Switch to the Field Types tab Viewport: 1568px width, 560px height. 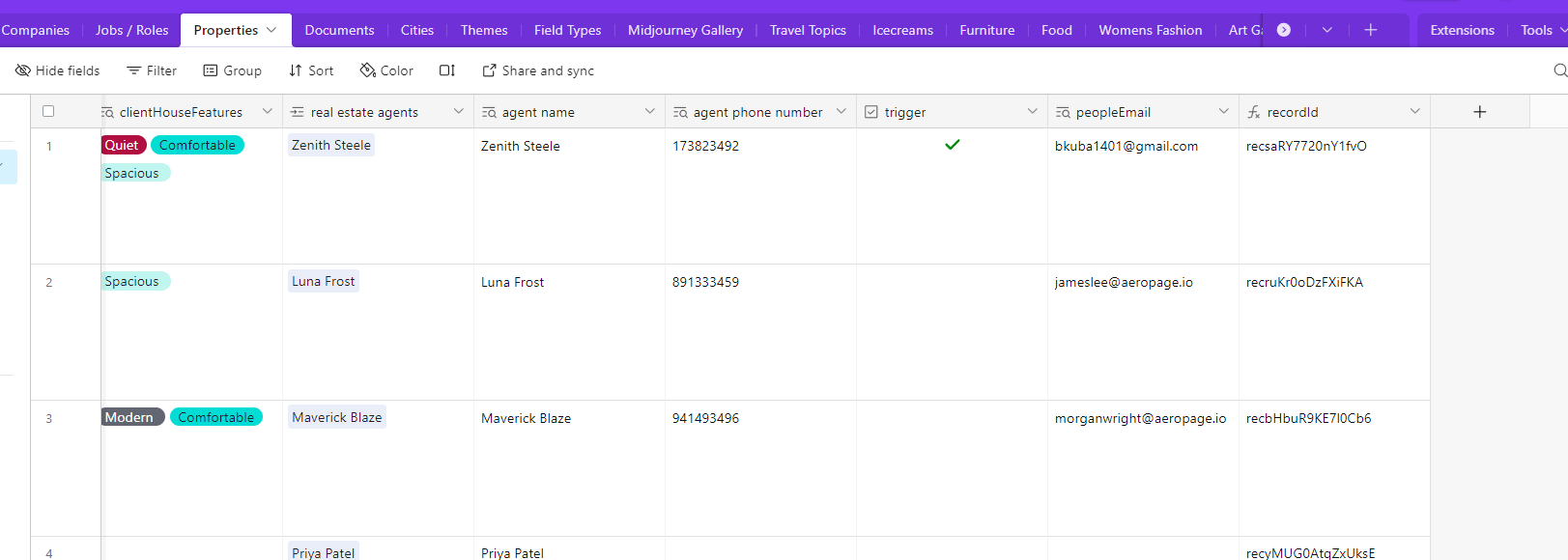coord(567,30)
